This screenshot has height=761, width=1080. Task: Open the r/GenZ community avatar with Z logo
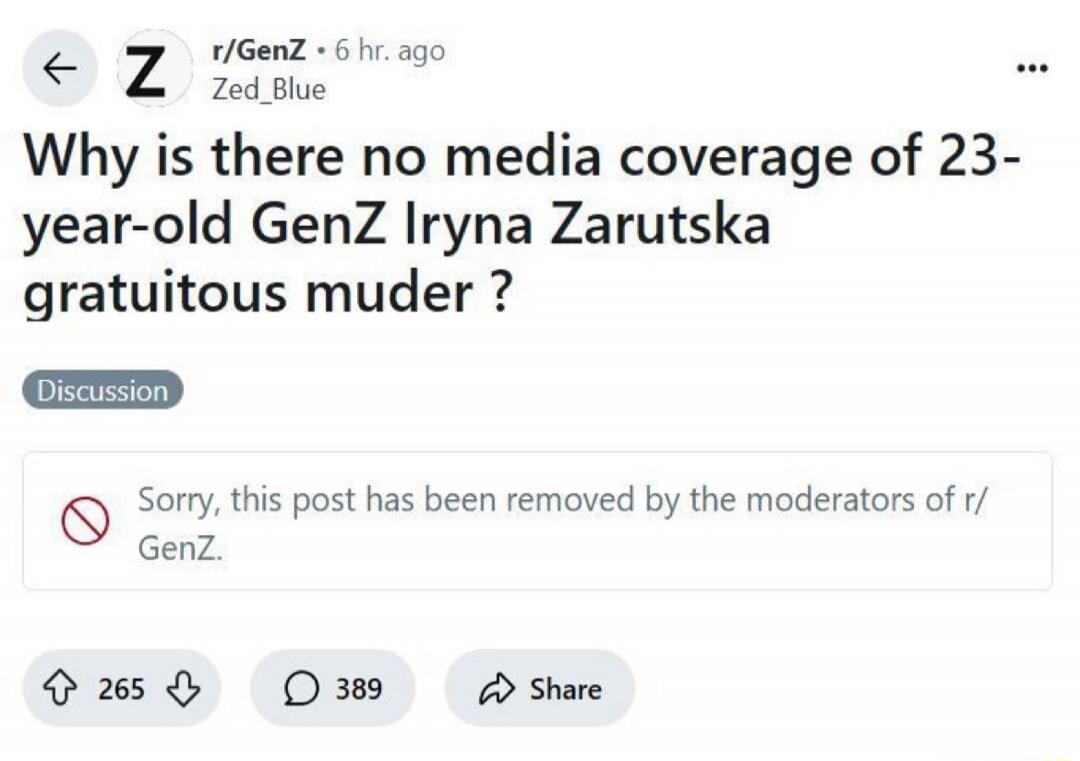point(154,68)
